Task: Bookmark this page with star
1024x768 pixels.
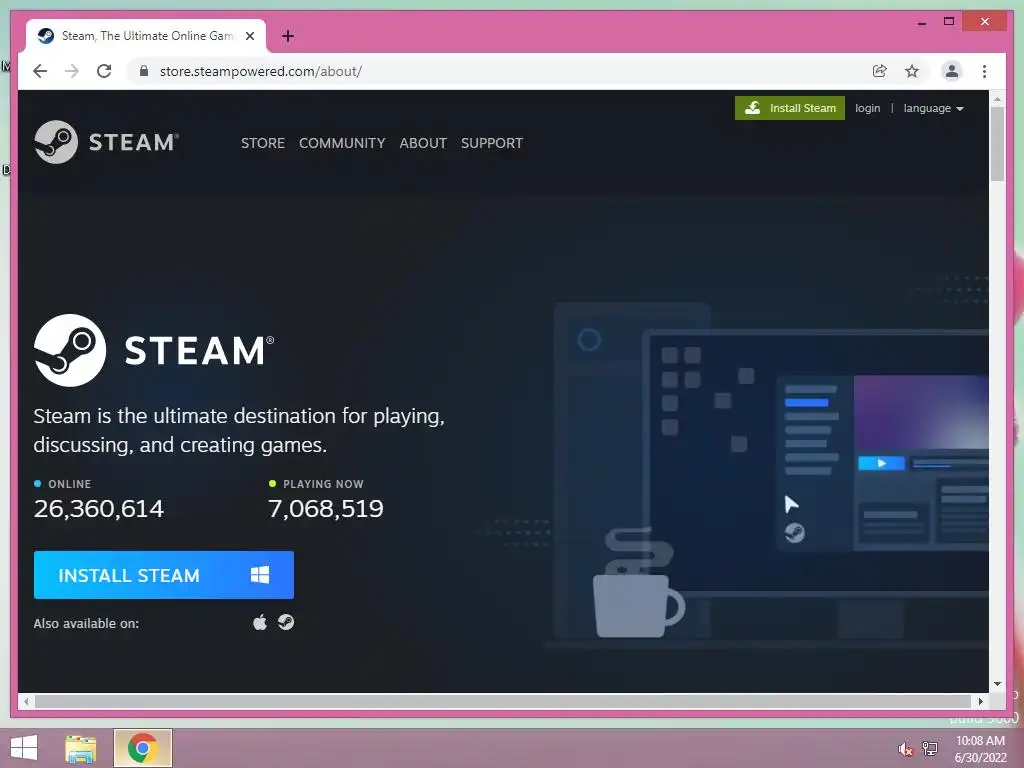Action: click(x=912, y=71)
